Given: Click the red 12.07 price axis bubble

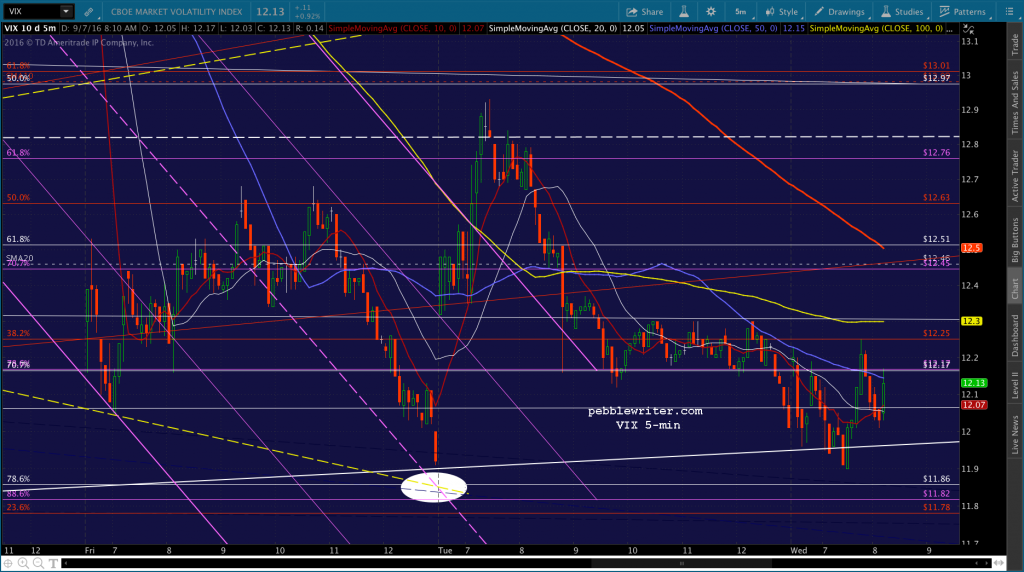Looking at the screenshot, I should pyautogui.click(x=974, y=405).
